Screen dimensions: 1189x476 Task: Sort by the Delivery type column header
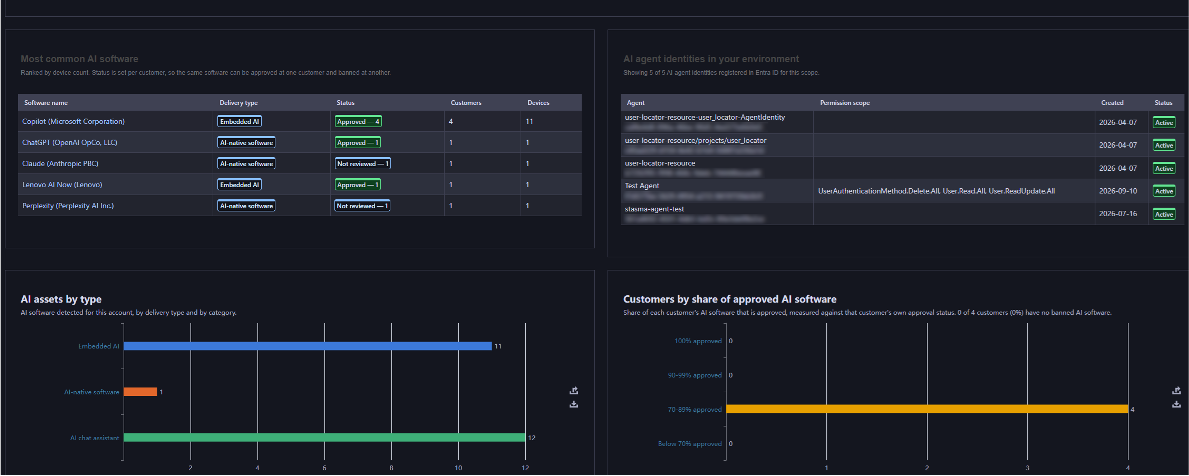click(x=237, y=102)
